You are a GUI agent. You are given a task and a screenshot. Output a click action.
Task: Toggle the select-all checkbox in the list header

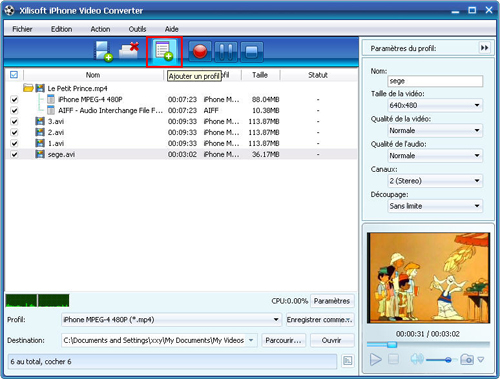pos(14,75)
